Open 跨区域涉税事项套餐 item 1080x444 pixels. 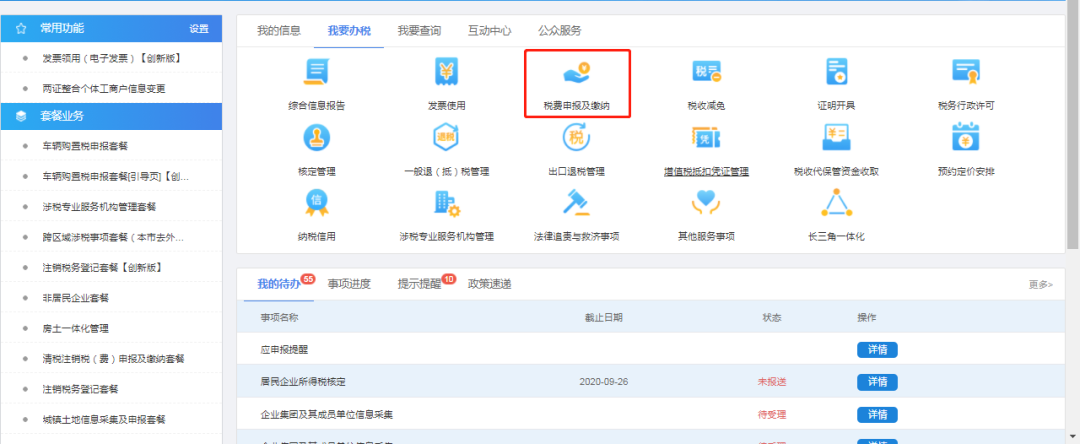coord(113,237)
